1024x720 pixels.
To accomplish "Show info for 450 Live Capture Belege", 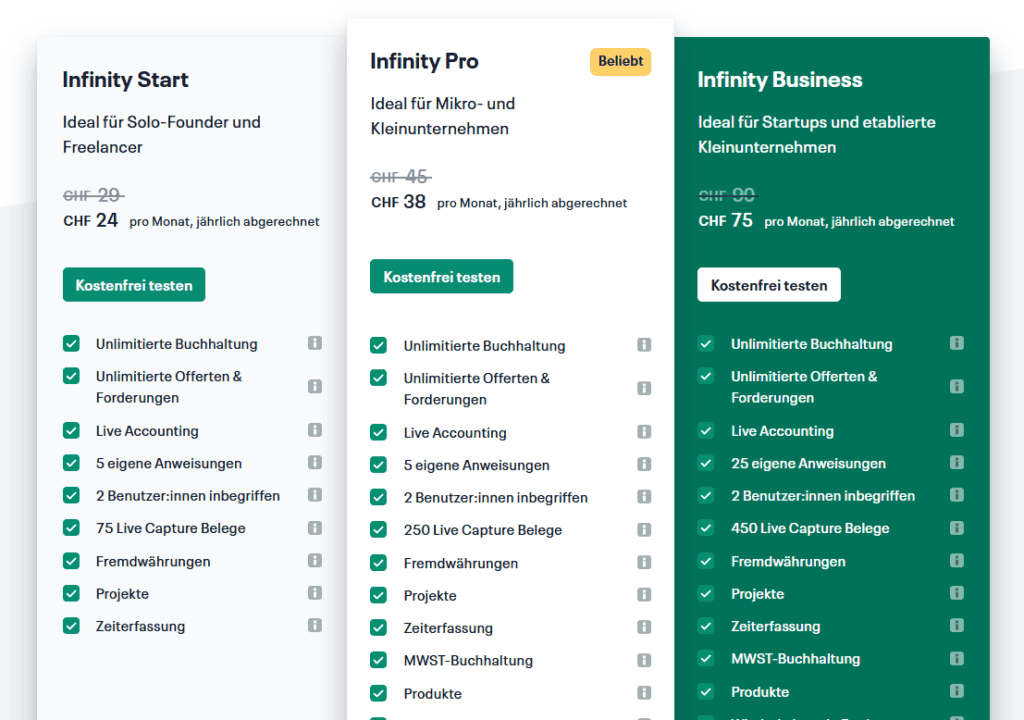I will coord(957,528).
